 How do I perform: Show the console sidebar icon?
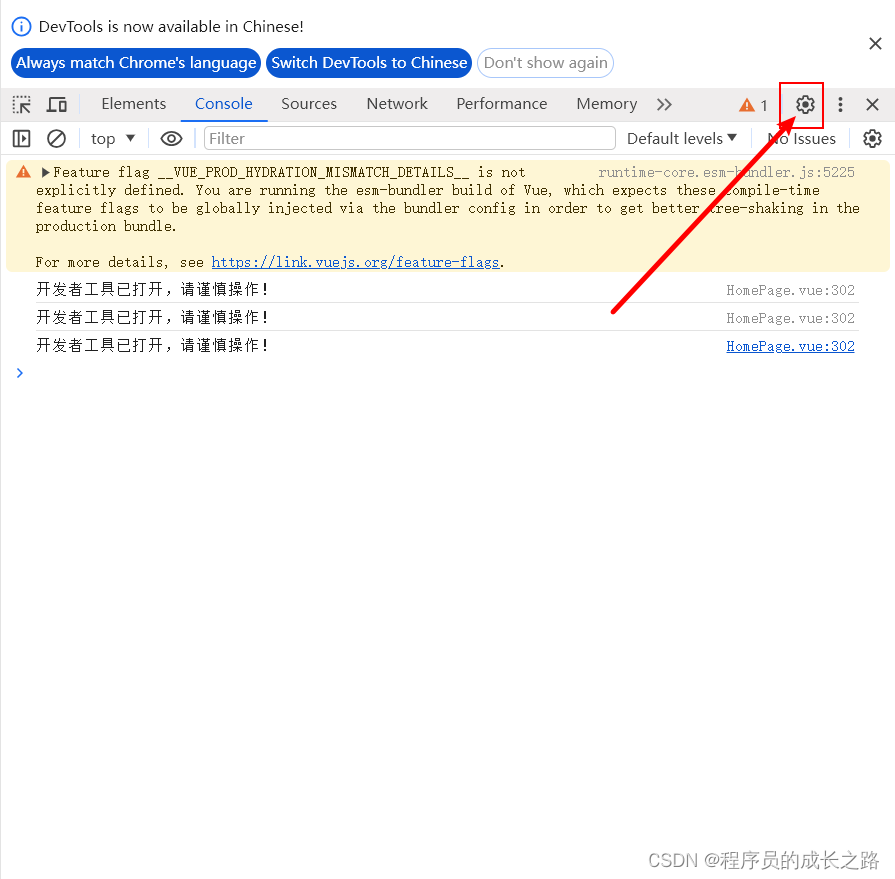[x=21, y=139]
